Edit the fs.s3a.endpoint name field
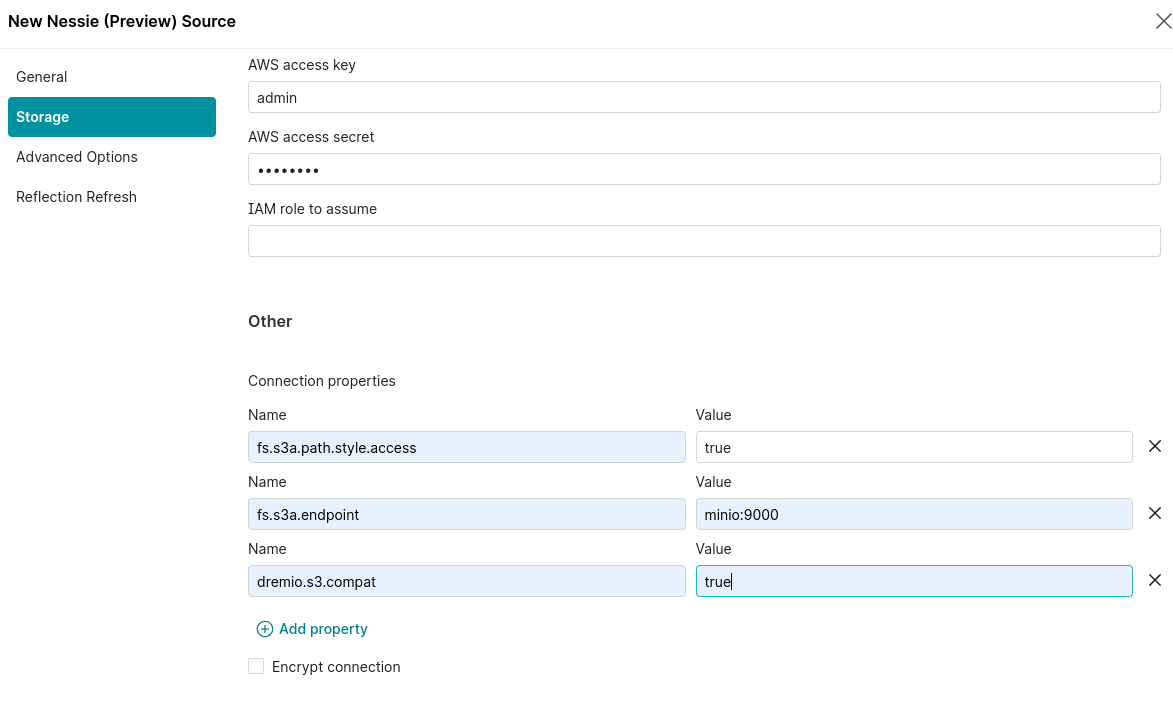This screenshot has height=704, width=1173. click(466, 514)
